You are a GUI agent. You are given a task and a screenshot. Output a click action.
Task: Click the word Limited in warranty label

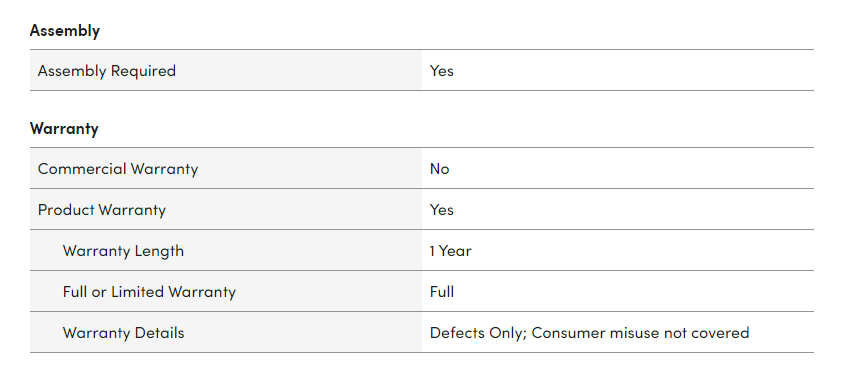[138, 291]
